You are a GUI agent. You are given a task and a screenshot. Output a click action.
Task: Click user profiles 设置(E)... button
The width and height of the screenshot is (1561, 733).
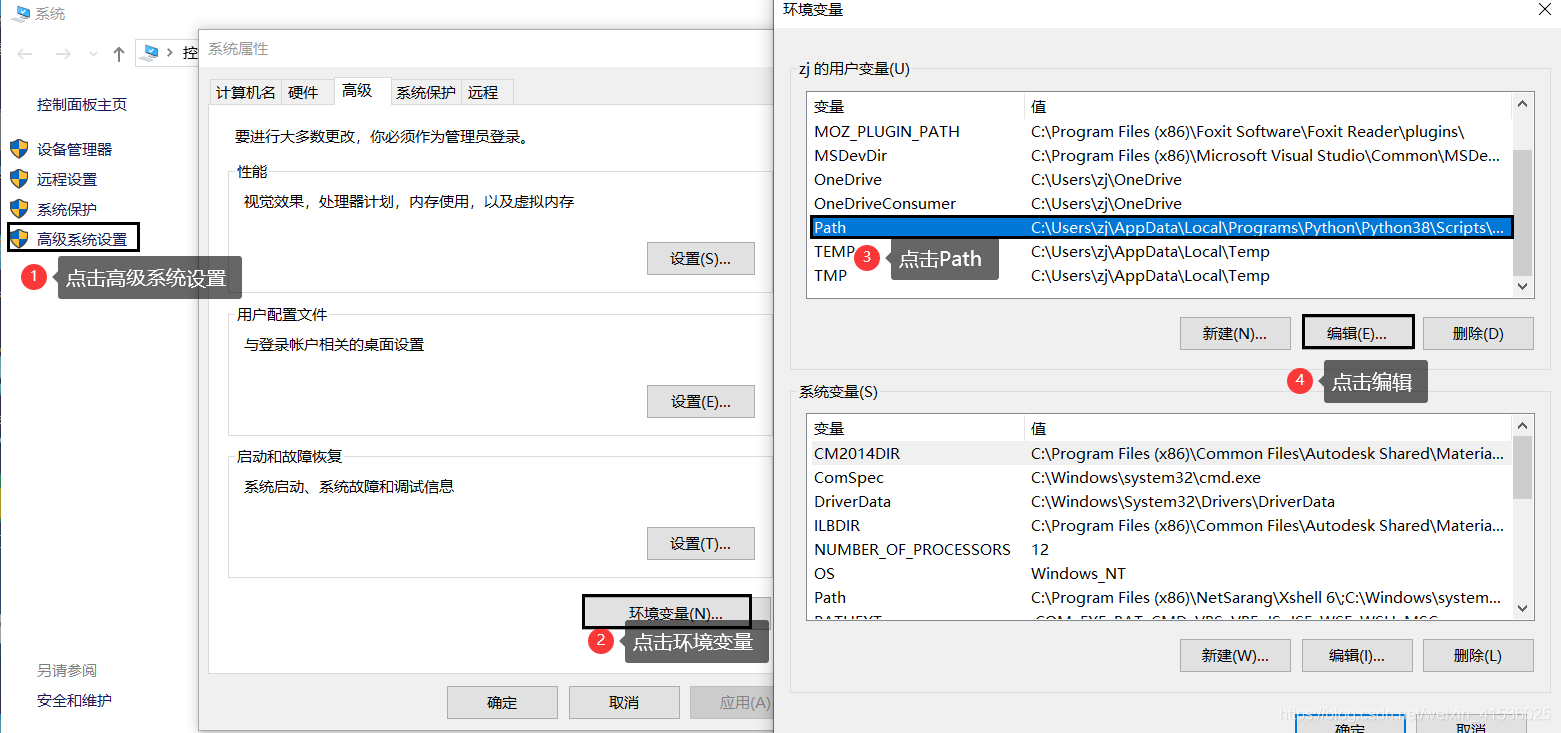pos(700,401)
